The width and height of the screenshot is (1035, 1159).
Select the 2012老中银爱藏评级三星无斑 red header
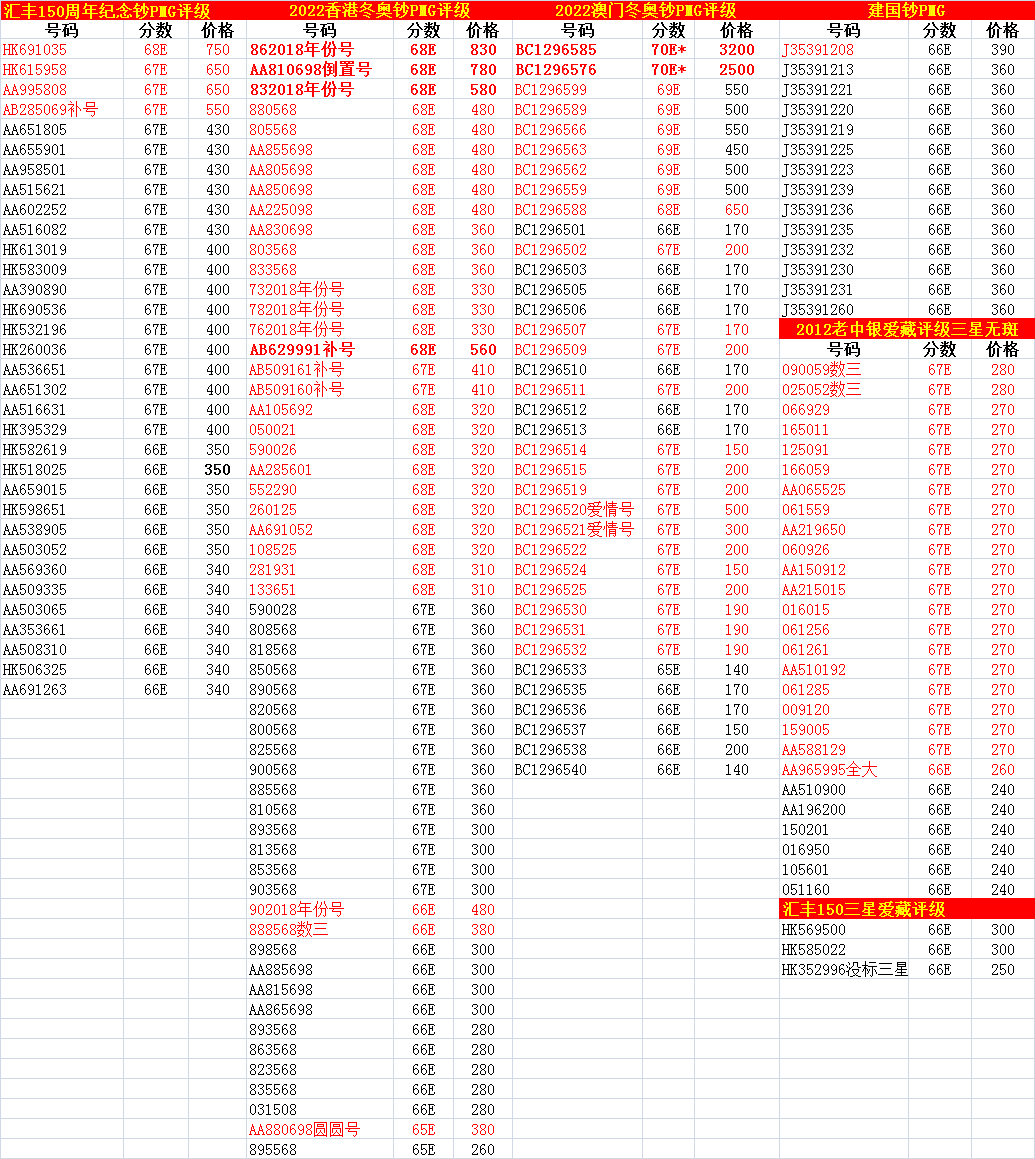click(906, 330)
